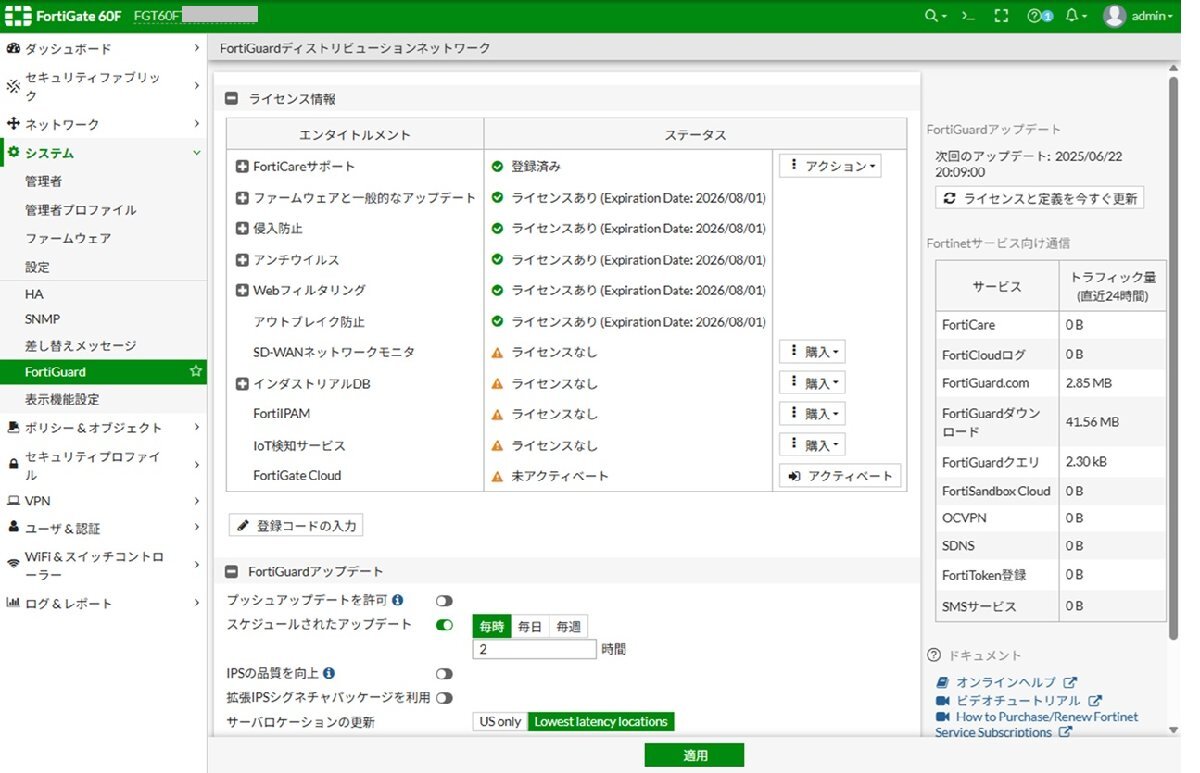Toggle プッシュアップデートを許可 switch
Image resolution: width=1200 pixels, height=773 pixels.
[x=444, y=600]
